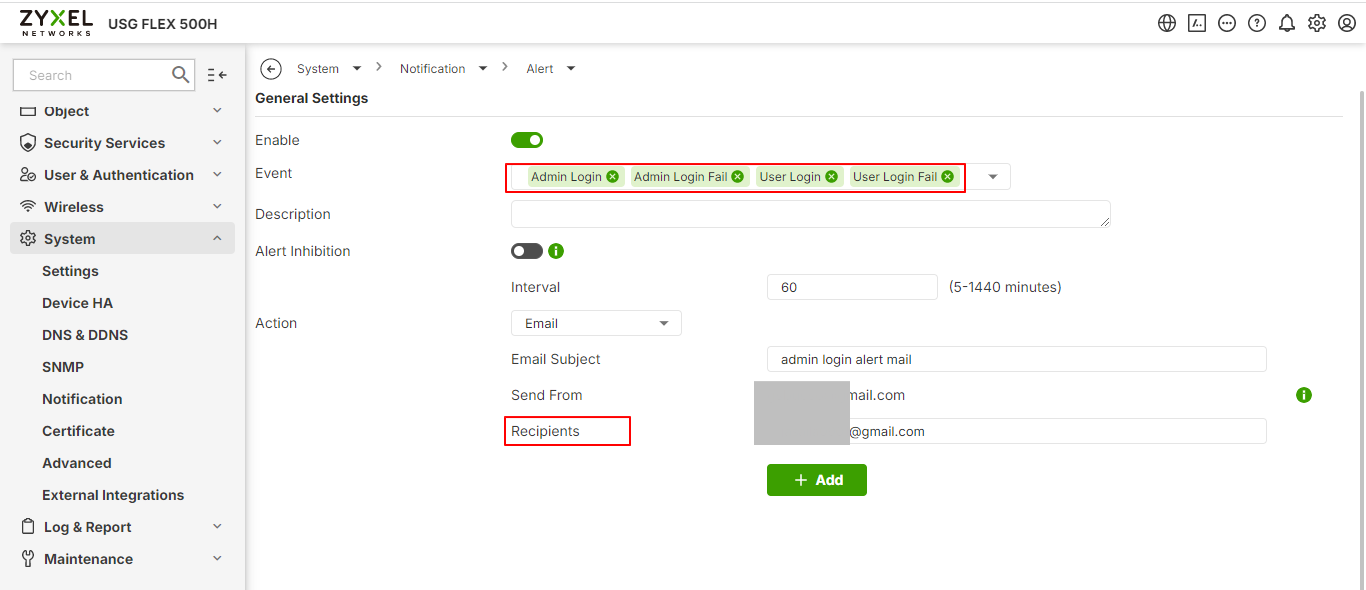This screenshot has width=1366, height=590.
Task: Open the more options ellipsis icon
Action: (x=1227, y=23)
